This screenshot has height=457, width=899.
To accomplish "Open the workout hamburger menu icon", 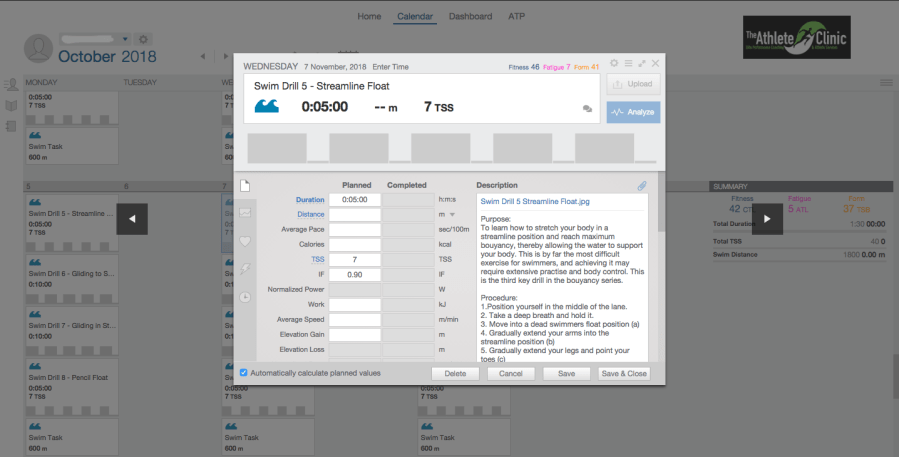I will tap(628, 63).
